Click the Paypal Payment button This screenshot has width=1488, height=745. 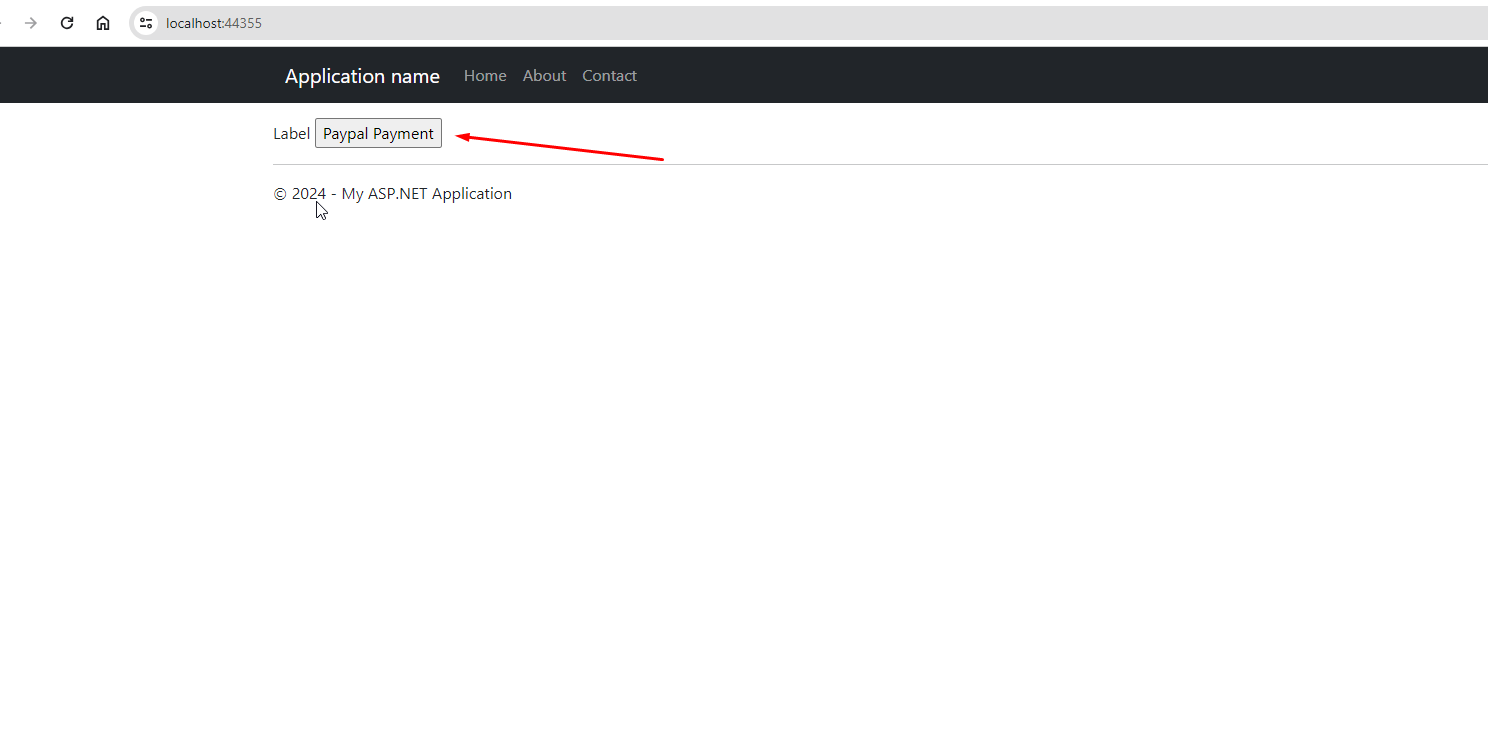(x=378, y=134)
